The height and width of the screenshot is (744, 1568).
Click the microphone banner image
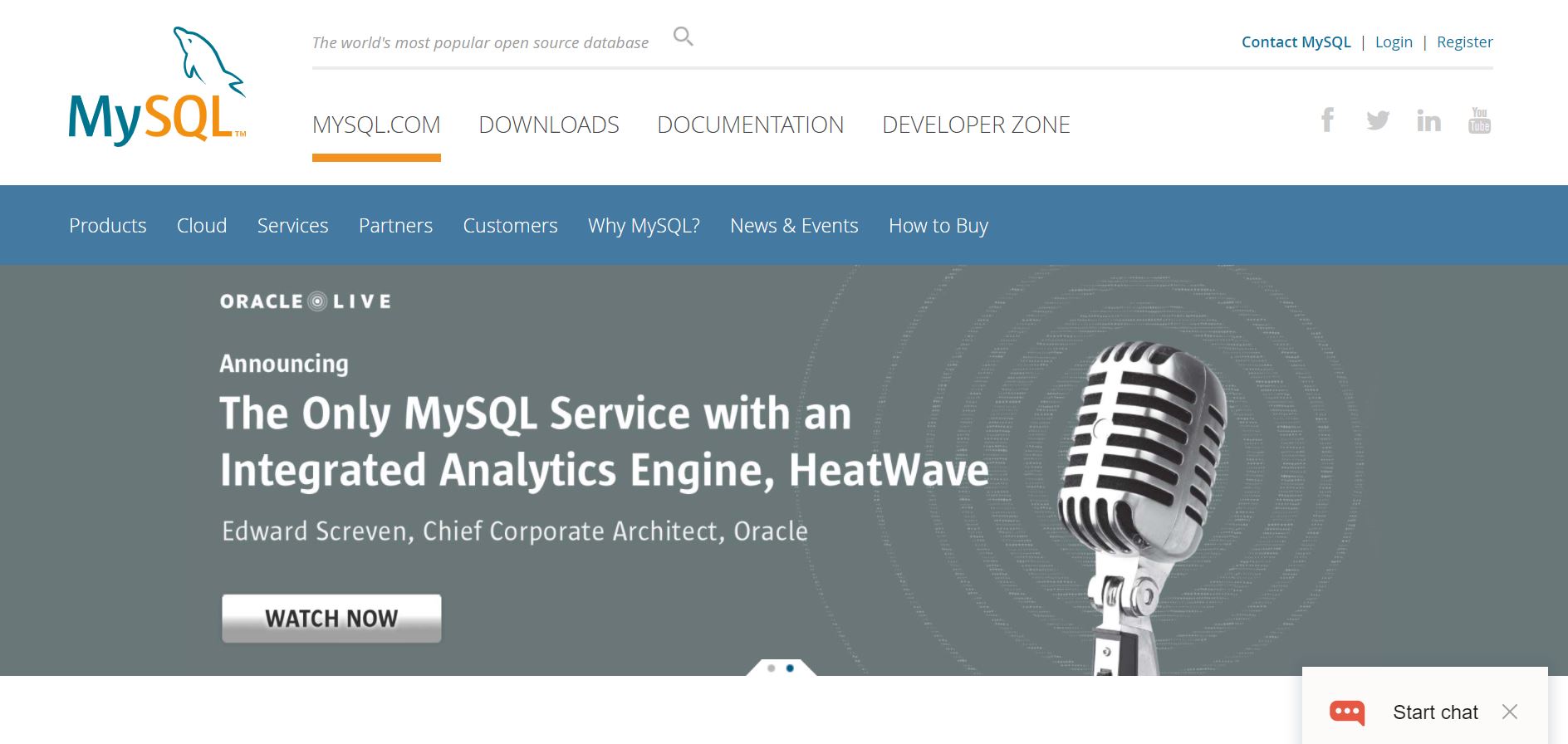pyautogui.click(x=1144, y=507)
